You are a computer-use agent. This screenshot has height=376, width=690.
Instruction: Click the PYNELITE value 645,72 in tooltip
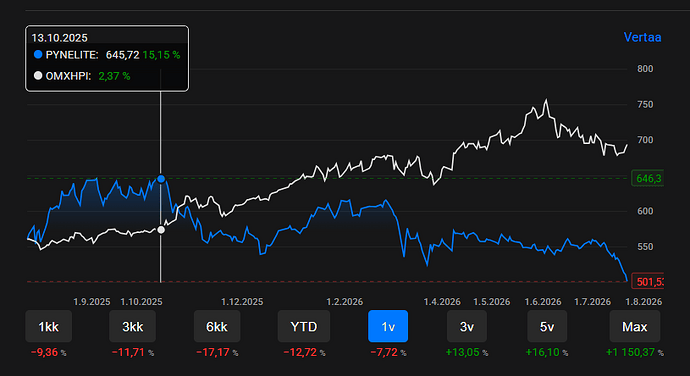click(122, 55)
